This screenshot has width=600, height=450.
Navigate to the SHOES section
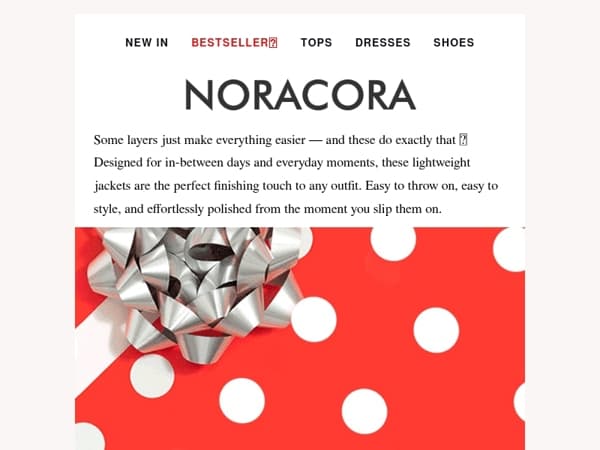pos(453,42)
